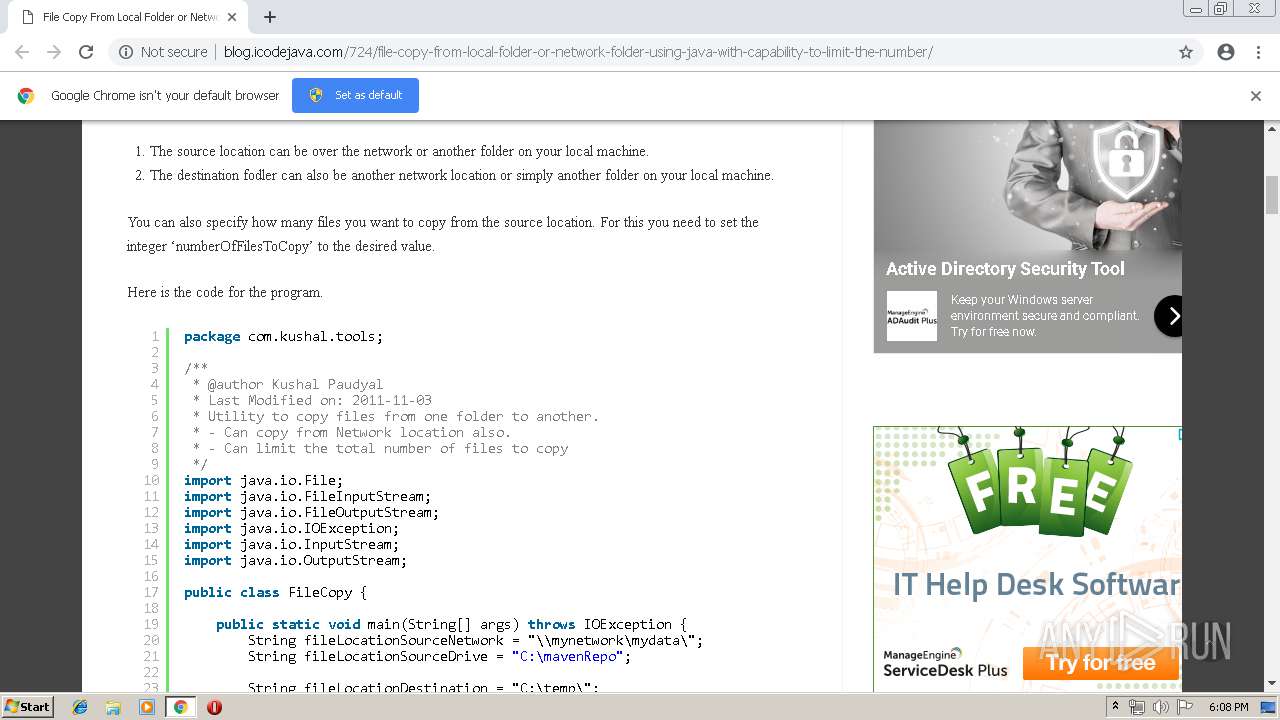1280x720 pixels.
Task: Click the page vertical scrollbar thumb
Action: pos(1272,194)
